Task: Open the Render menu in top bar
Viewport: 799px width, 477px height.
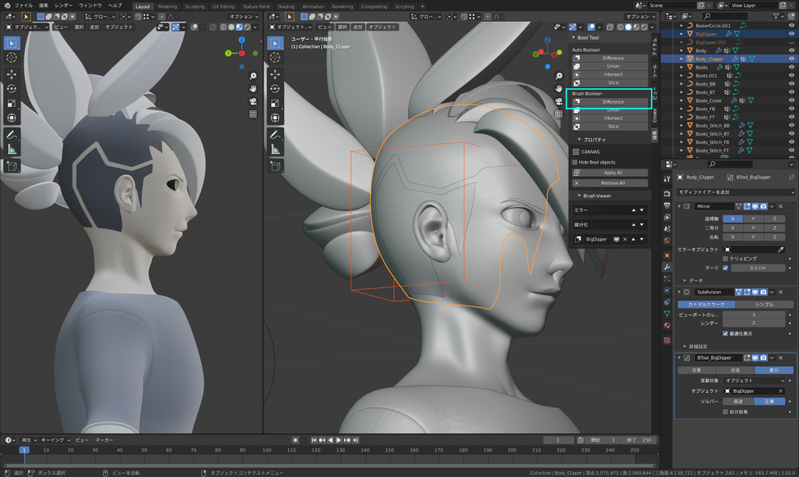Action: pos(63,5)
